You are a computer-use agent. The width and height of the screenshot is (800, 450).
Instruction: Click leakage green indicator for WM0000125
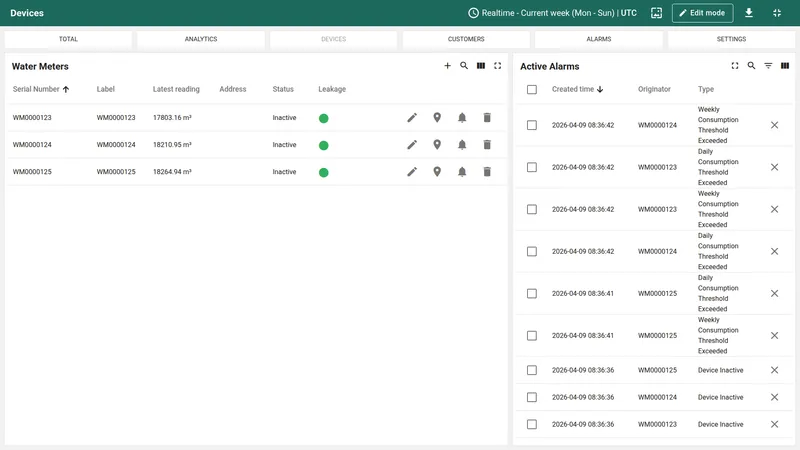(x=323, y=172)
